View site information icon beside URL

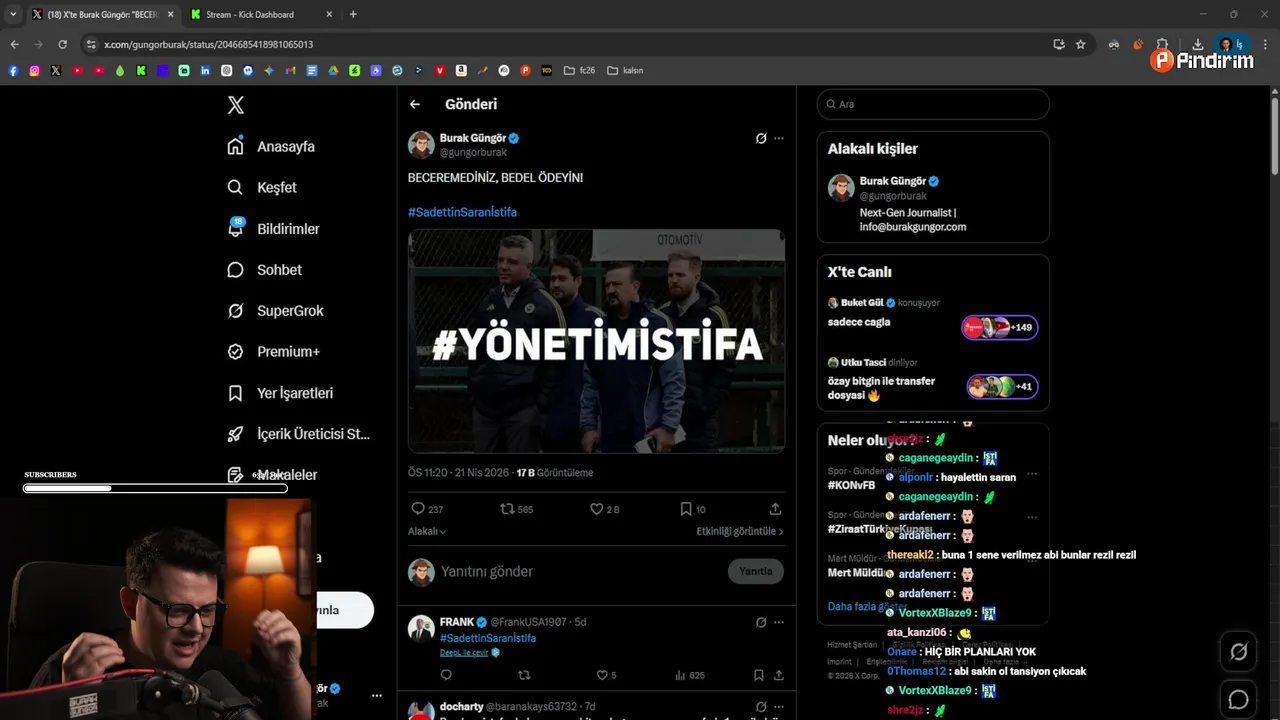(91, 44)
